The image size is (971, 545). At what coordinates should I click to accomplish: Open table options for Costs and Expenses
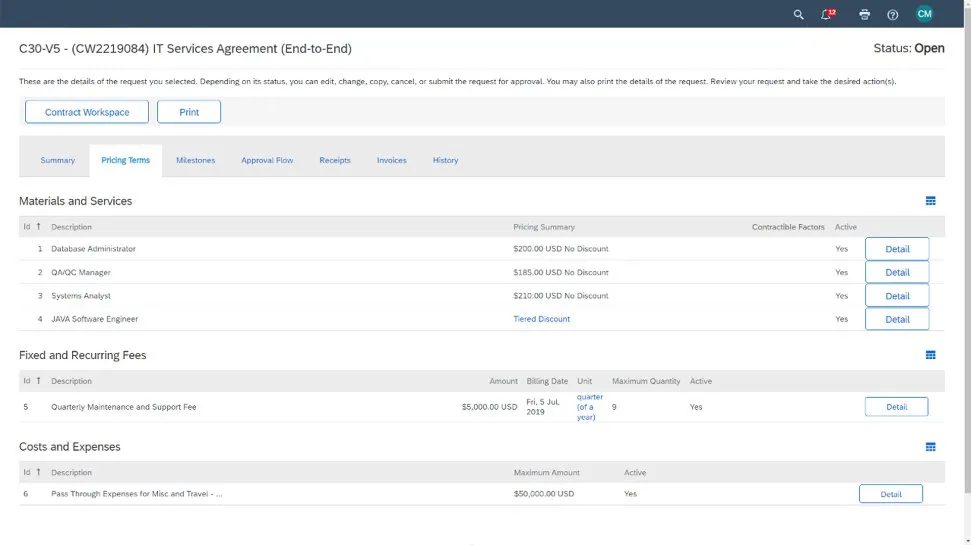pos(930,447)
